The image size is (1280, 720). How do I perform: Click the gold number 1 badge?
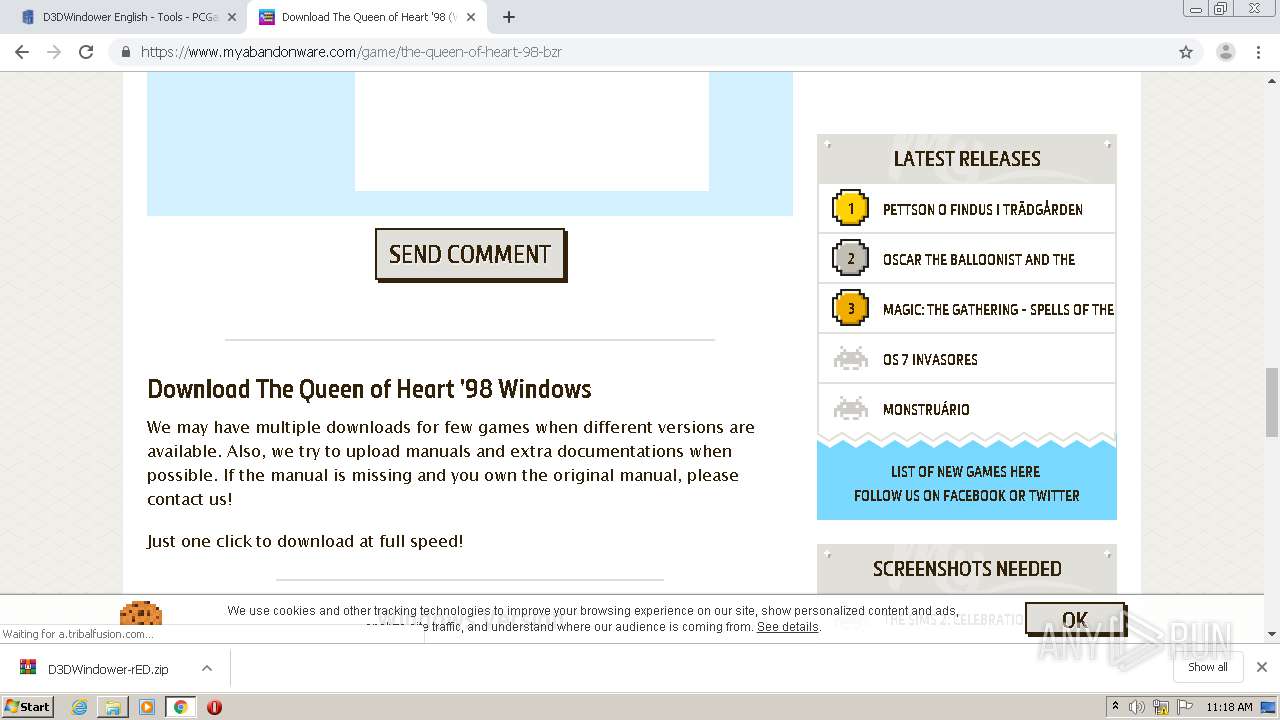point(851,208)
